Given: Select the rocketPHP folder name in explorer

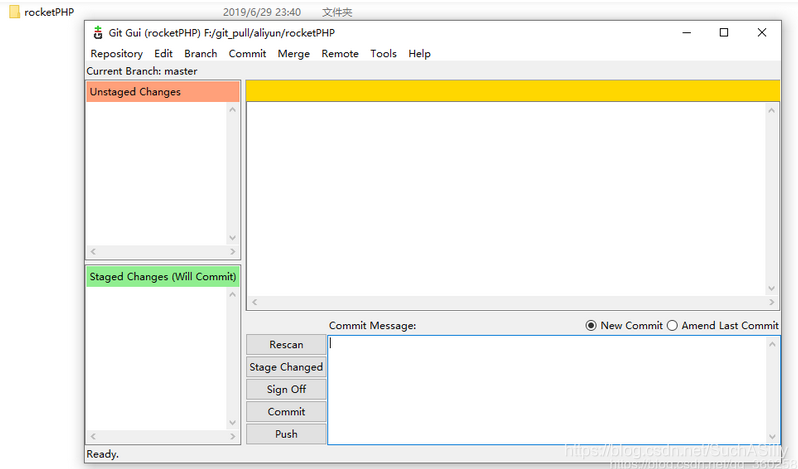Looking at the screenshot, I should tap(49, 12).
